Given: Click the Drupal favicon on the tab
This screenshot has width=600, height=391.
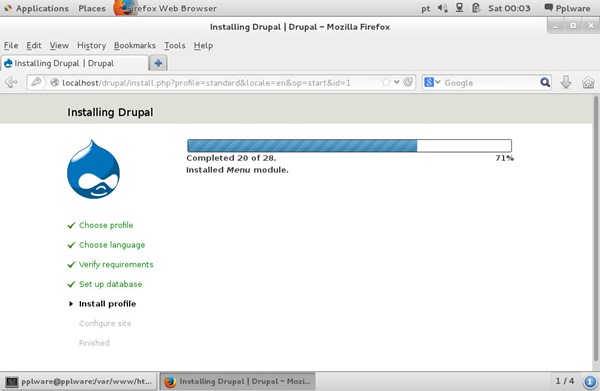Looking at the screenshot, I should (8, 64).
